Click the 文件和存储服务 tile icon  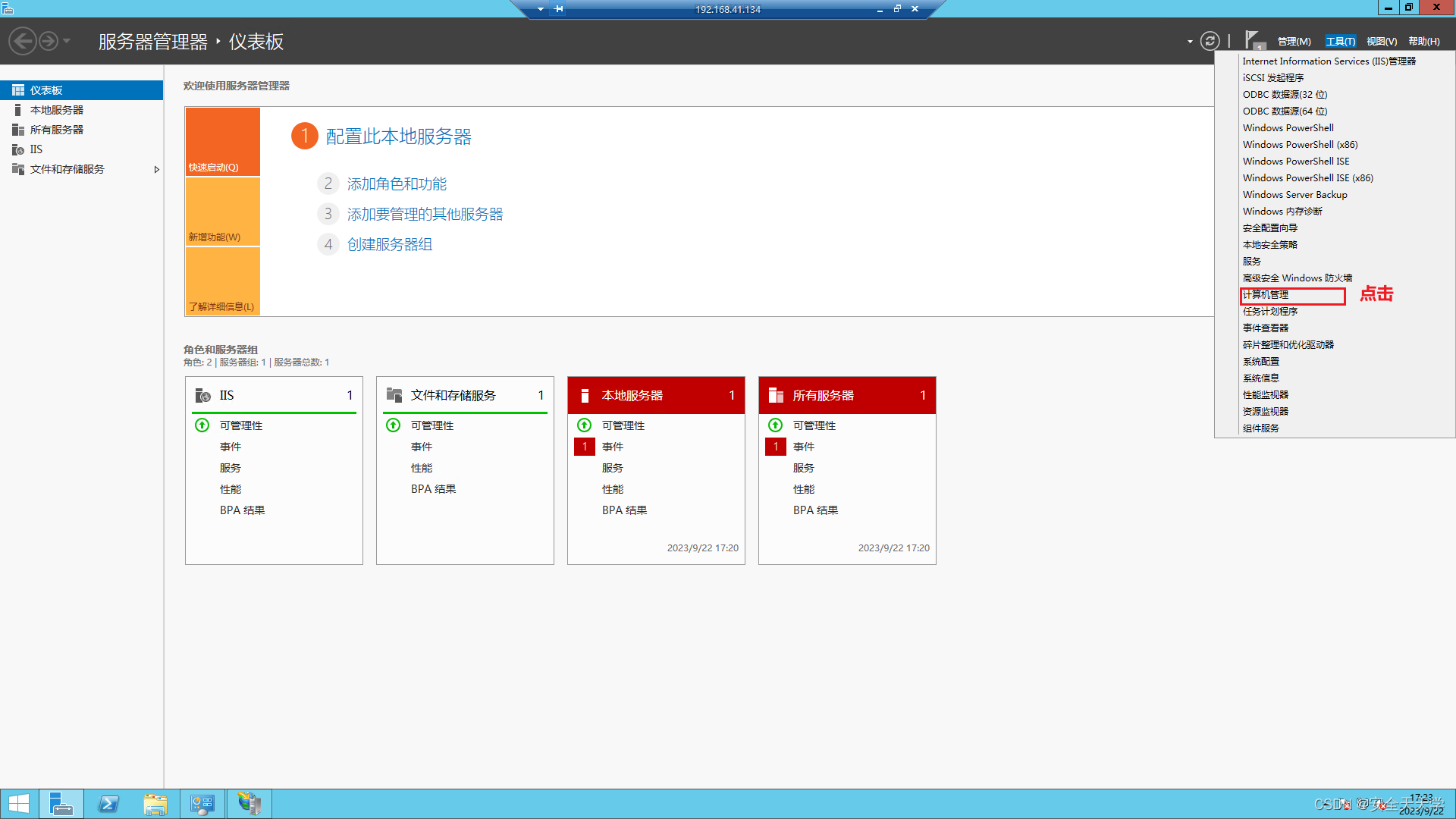(x=394, y=395)
